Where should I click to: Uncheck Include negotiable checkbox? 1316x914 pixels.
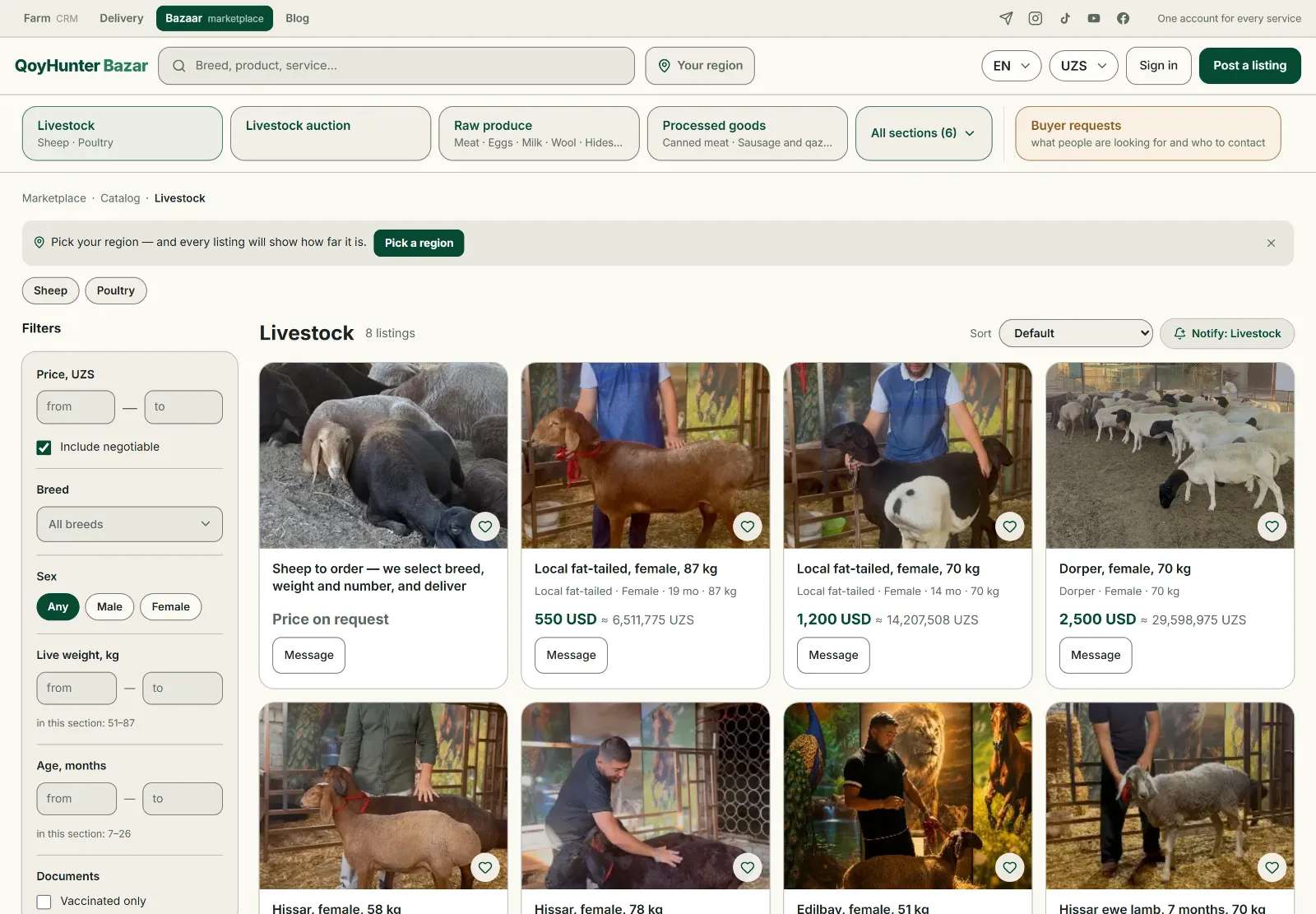(x=44, y=448)
